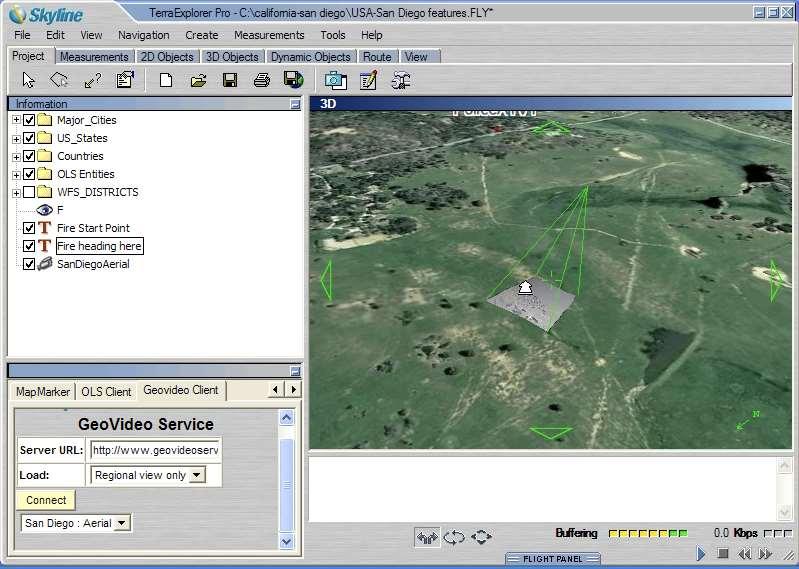Fast forward the flight playback
The height and width of the screenshot is (569, 799).
point(765,553)
